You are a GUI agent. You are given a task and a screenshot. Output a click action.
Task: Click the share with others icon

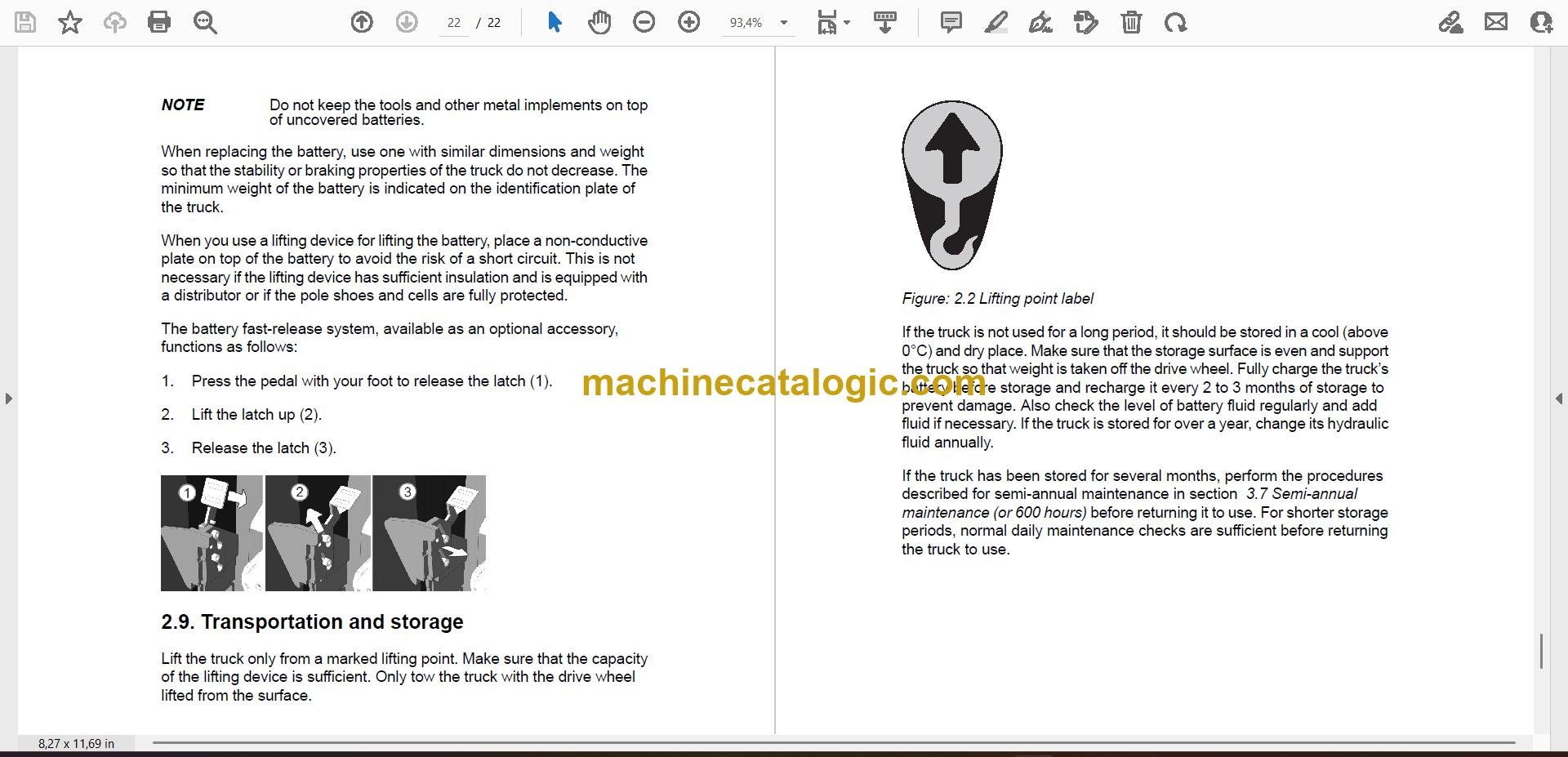click(x=1541, y=22)
